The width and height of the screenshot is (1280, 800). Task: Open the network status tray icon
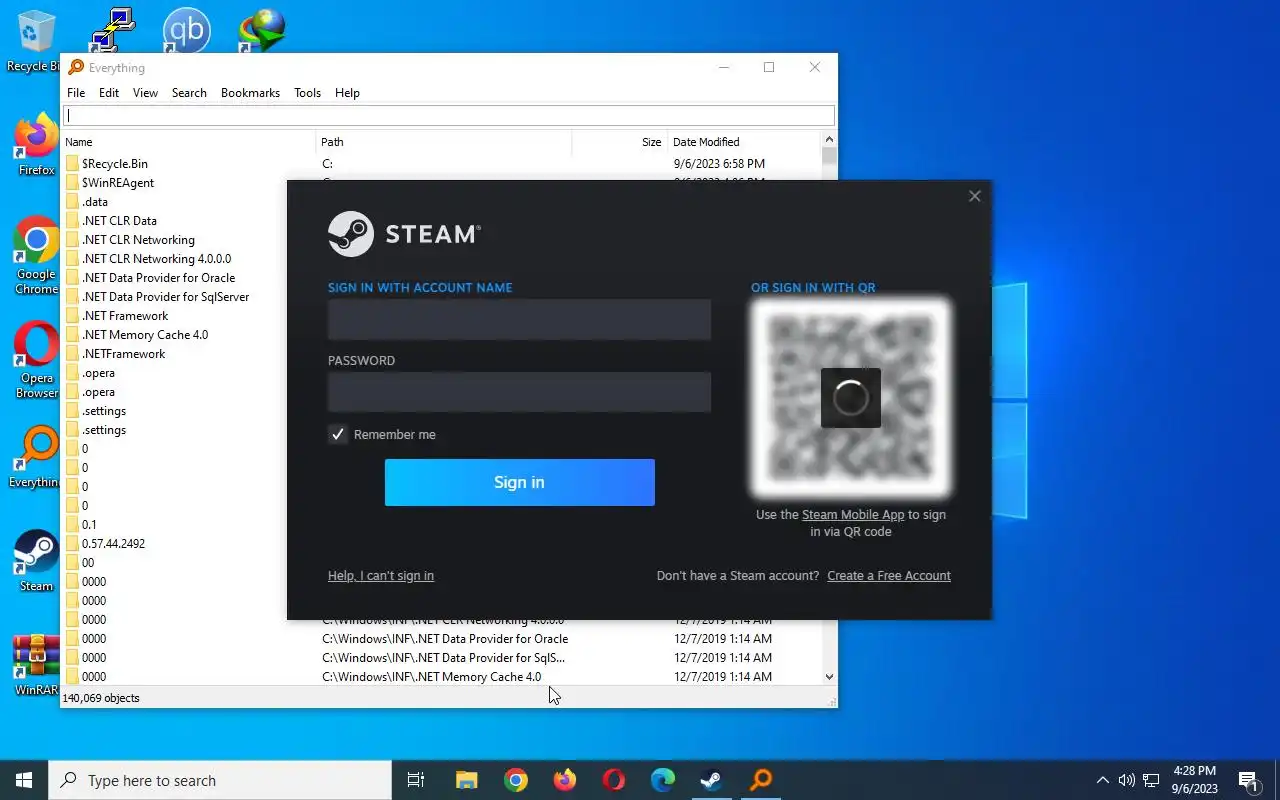(1151, 780)
